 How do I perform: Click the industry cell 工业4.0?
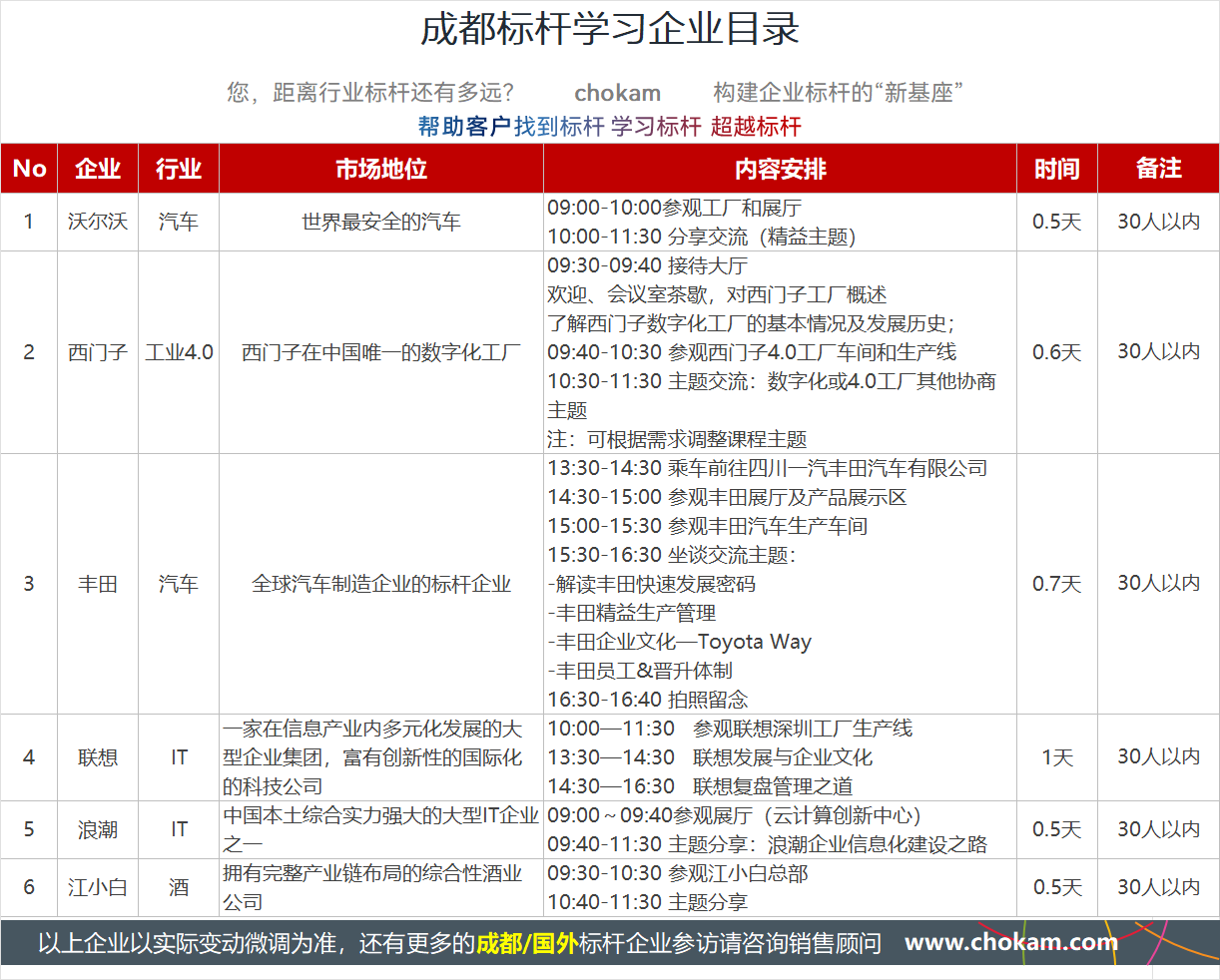click(x=179, y=352)
